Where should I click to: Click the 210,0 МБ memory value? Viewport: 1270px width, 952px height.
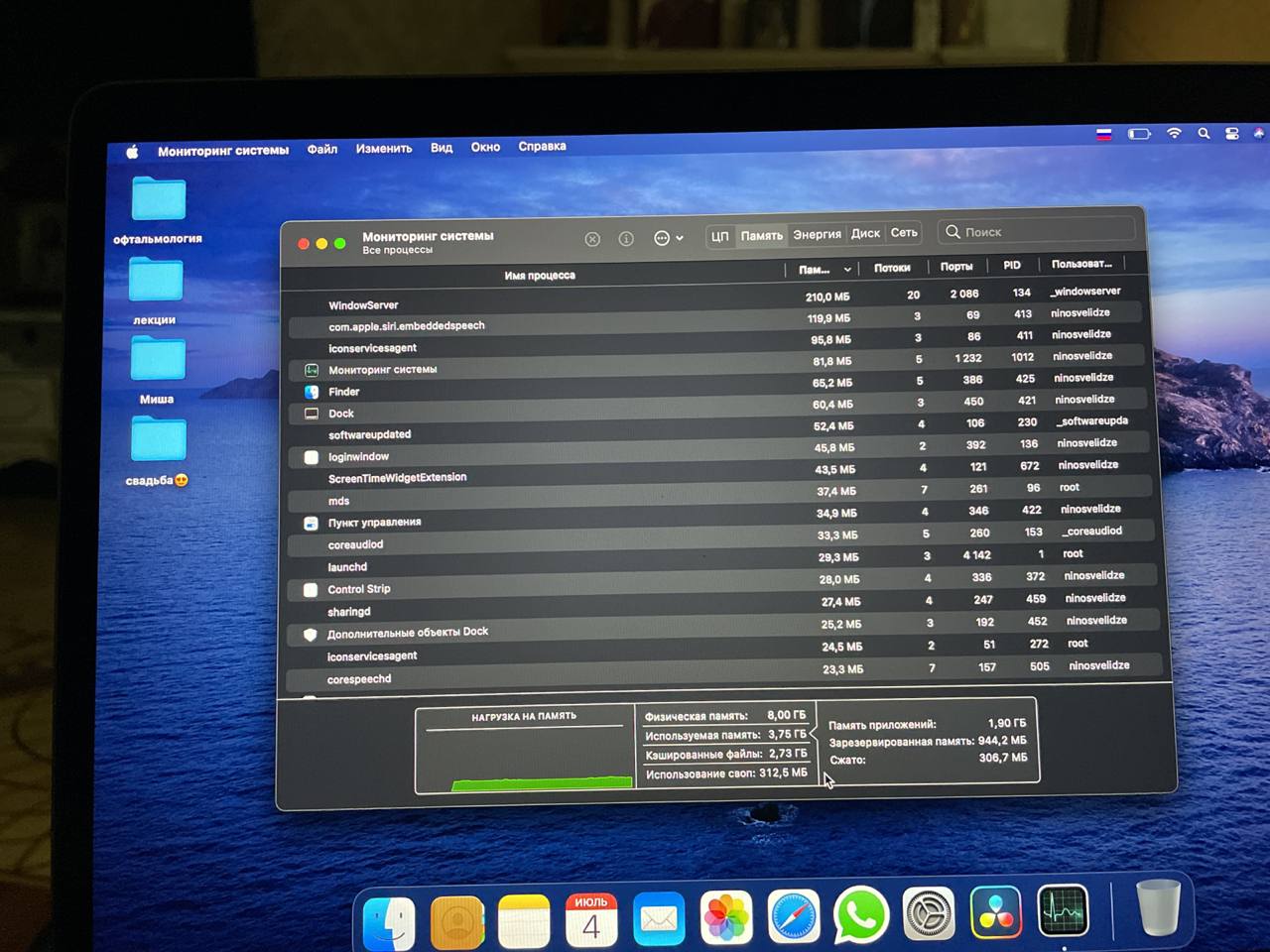coord(827,297)
